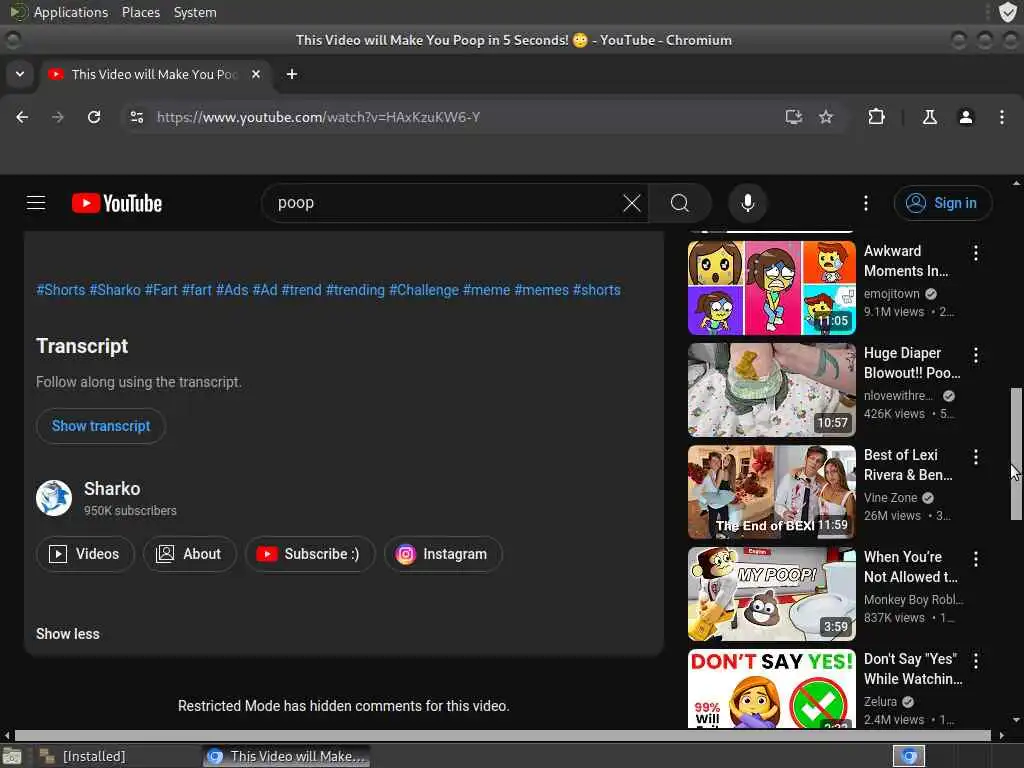Viewport: 1024px width, 768px height.
Task: Open the Extensions puzzle icon
Action: [x=876, y=117]
